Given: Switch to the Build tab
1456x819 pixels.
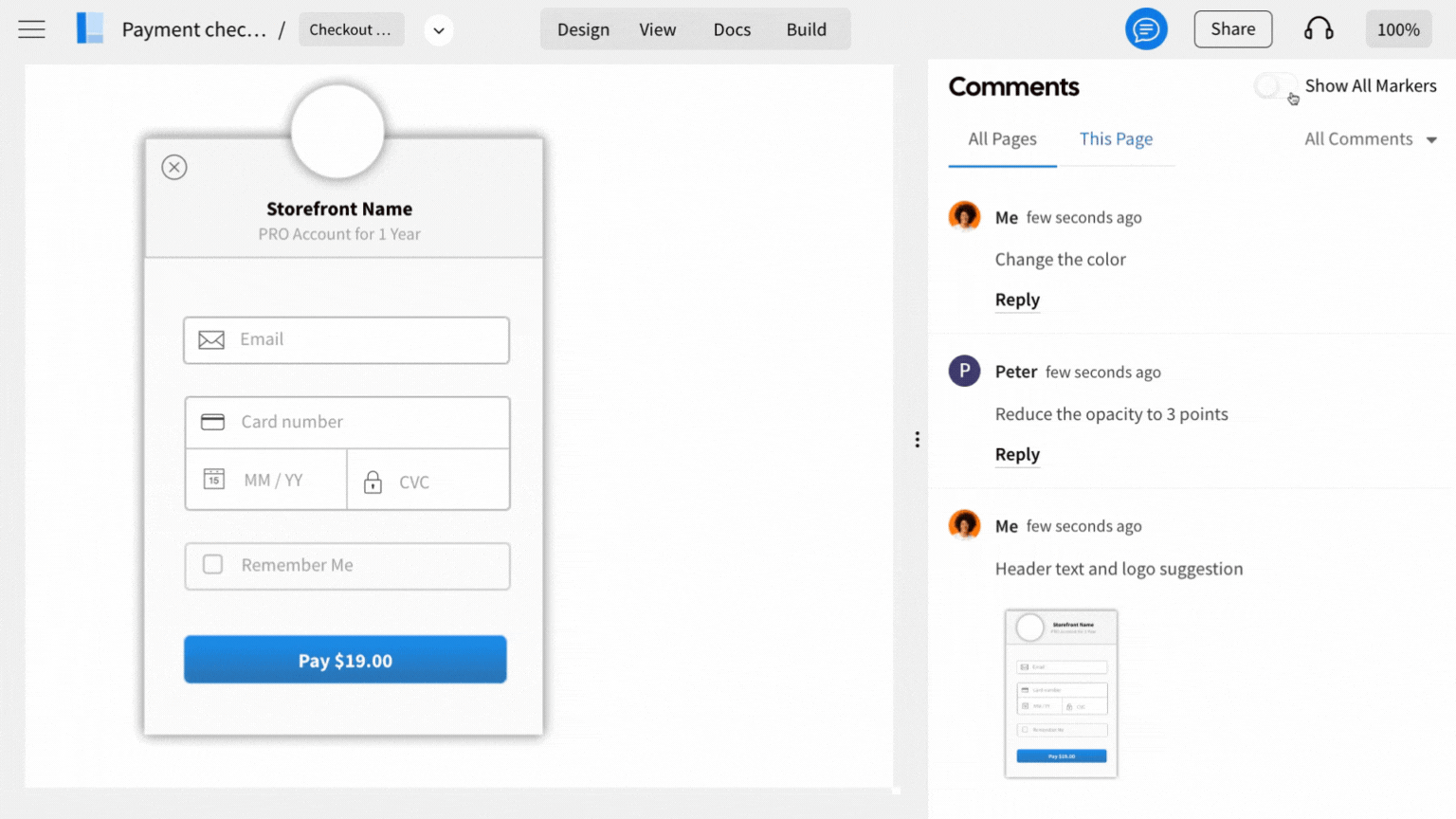Looking at the screenshot, I should click(x=807, y=29).
